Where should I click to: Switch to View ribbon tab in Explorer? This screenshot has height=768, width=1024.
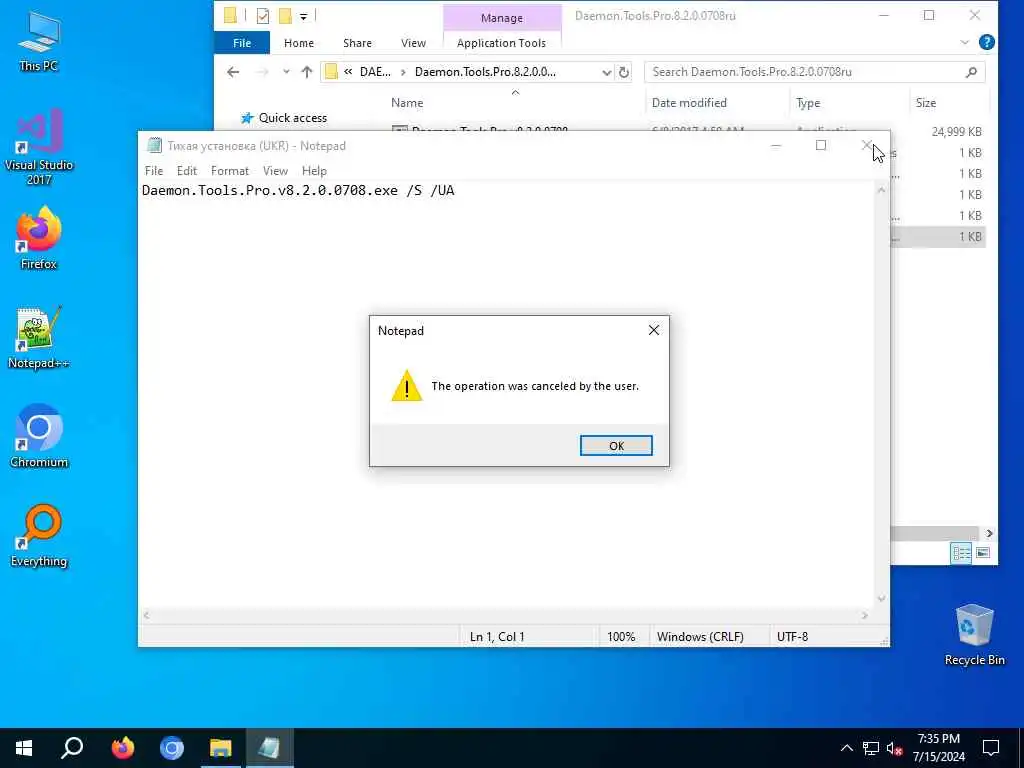point(413,43)
